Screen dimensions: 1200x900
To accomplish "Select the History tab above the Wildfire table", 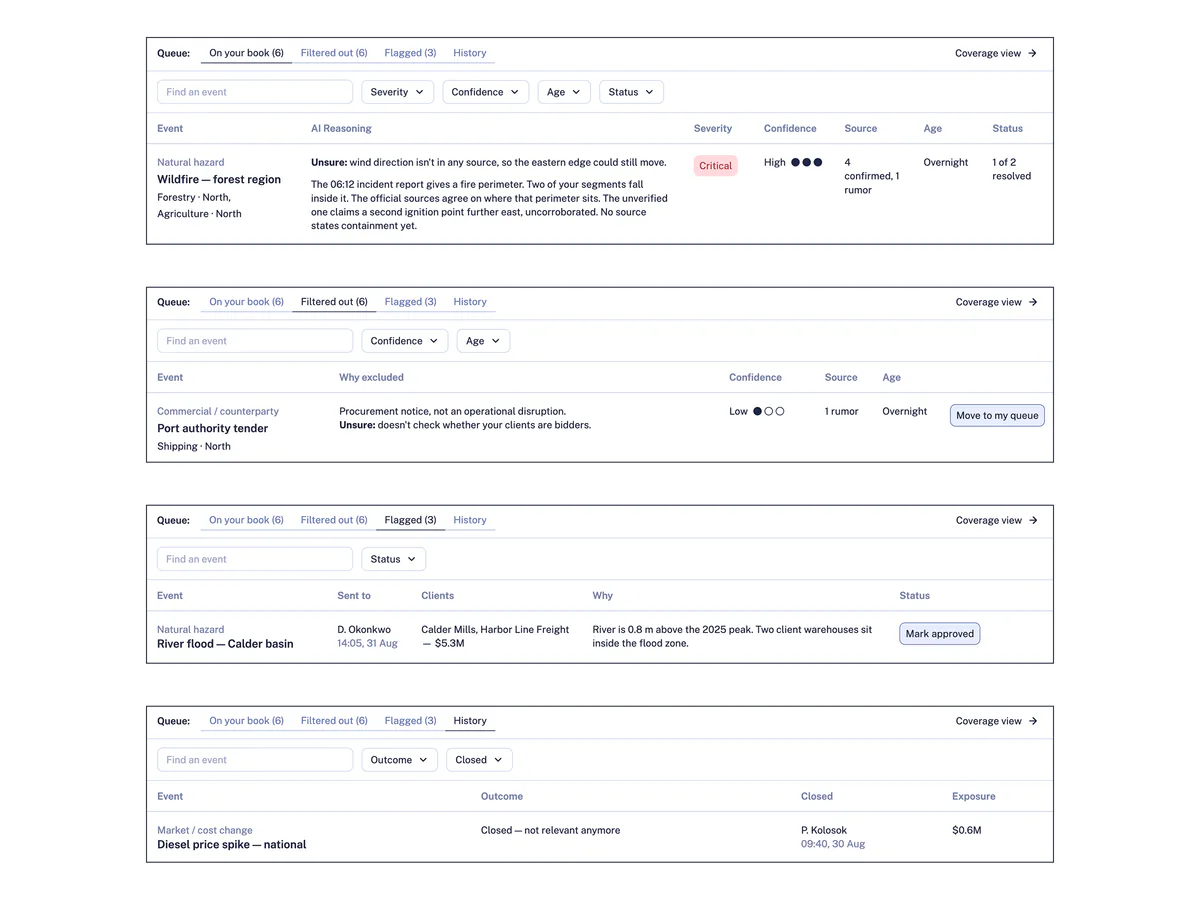I will 470,53.
